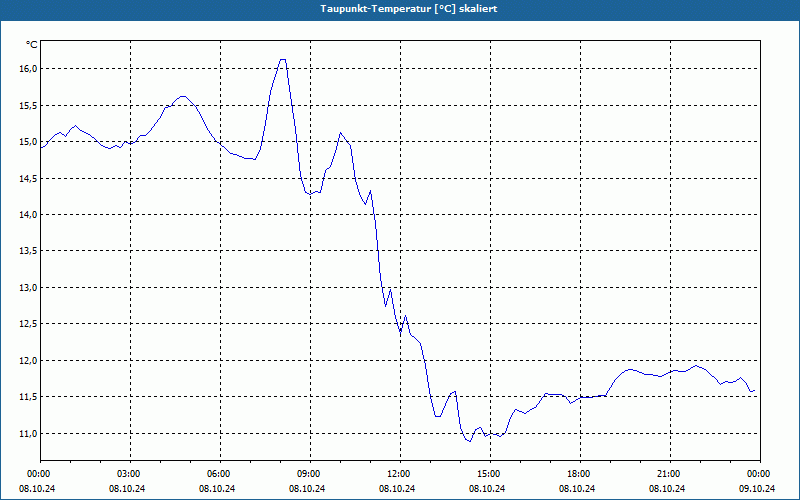This screenshot has height=500, width=800.
Task: Click the 12:00 time label on x-axis
Action: (x=400, y=474)
